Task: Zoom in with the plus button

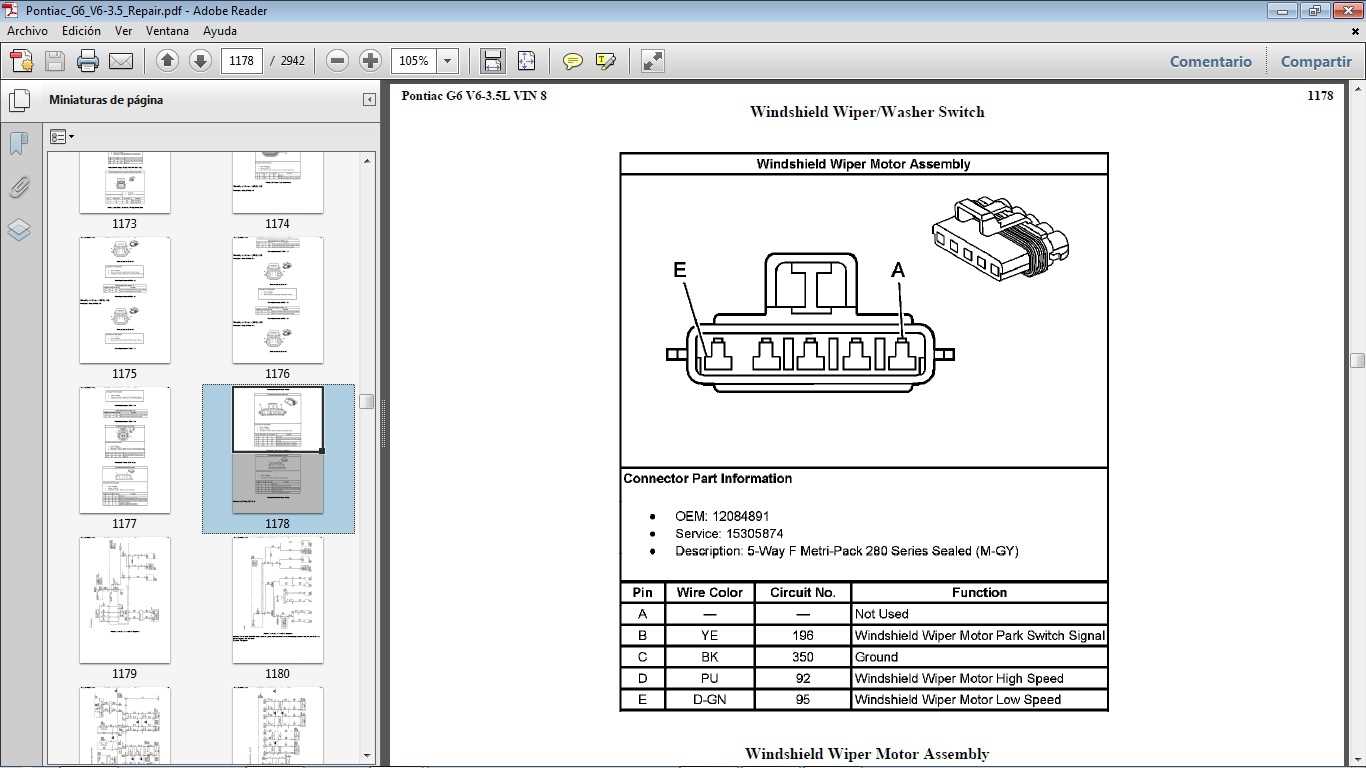Action: (x=370, y=61)
